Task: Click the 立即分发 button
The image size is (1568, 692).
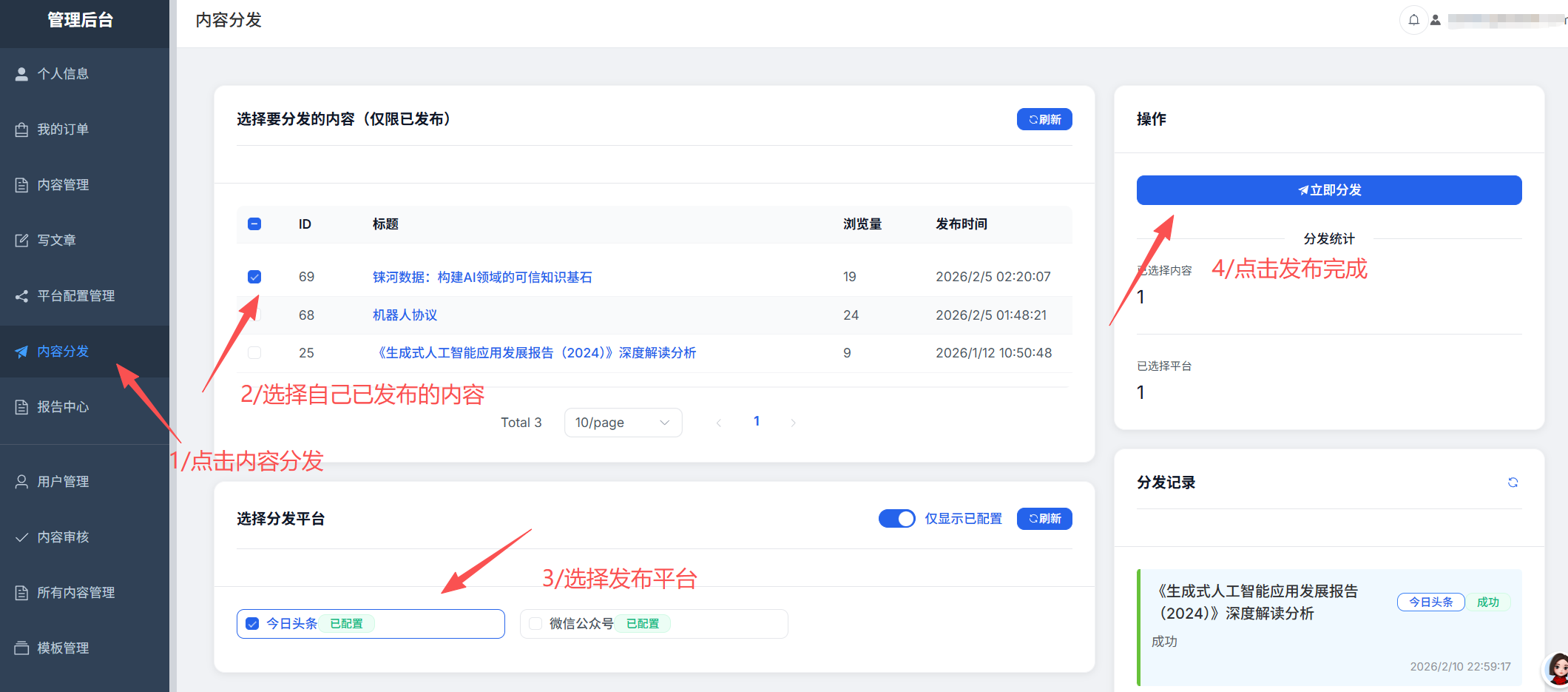Action: point(1329,190)
